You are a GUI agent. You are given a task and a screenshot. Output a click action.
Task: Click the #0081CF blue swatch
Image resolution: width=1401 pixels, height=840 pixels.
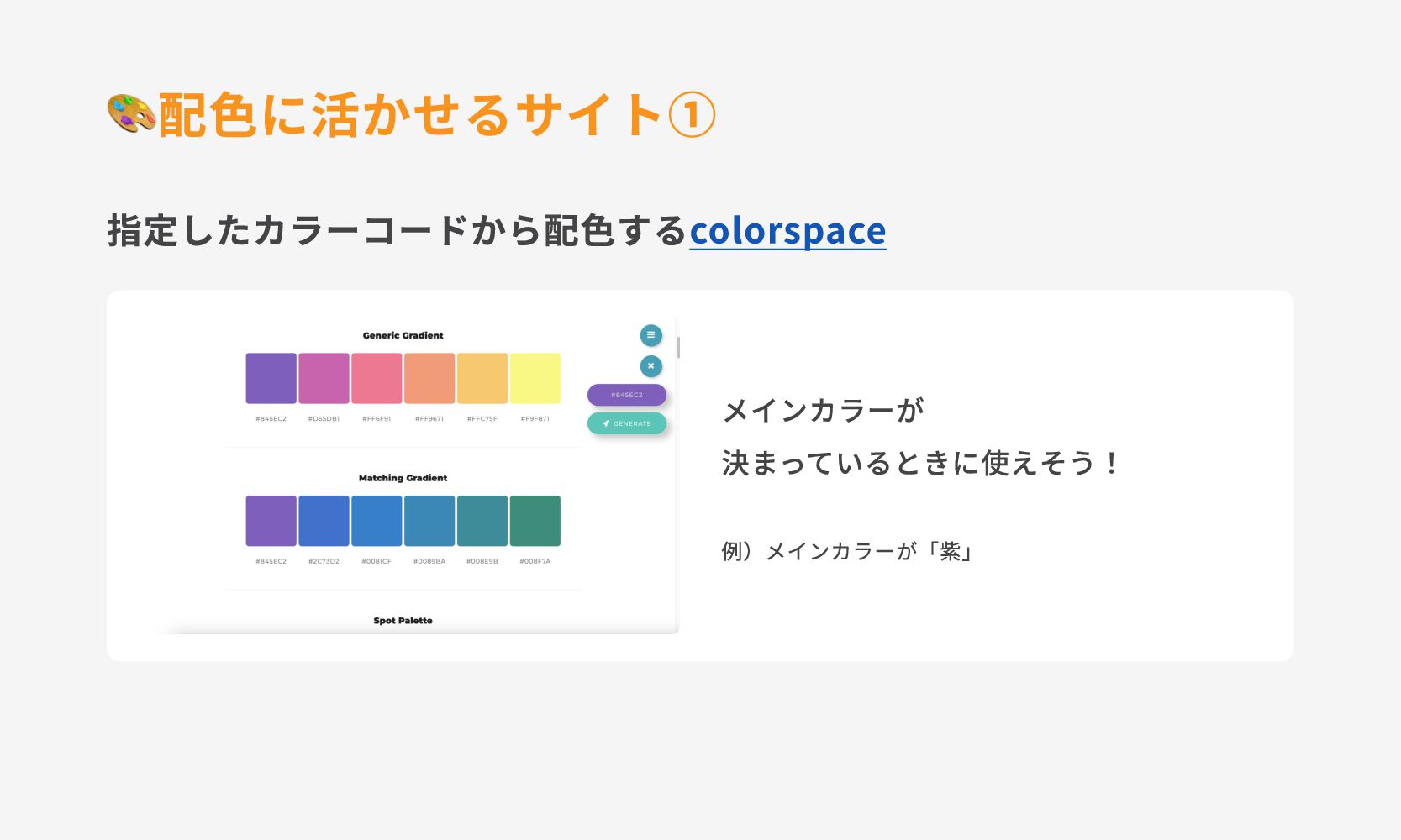coord(377,521)
